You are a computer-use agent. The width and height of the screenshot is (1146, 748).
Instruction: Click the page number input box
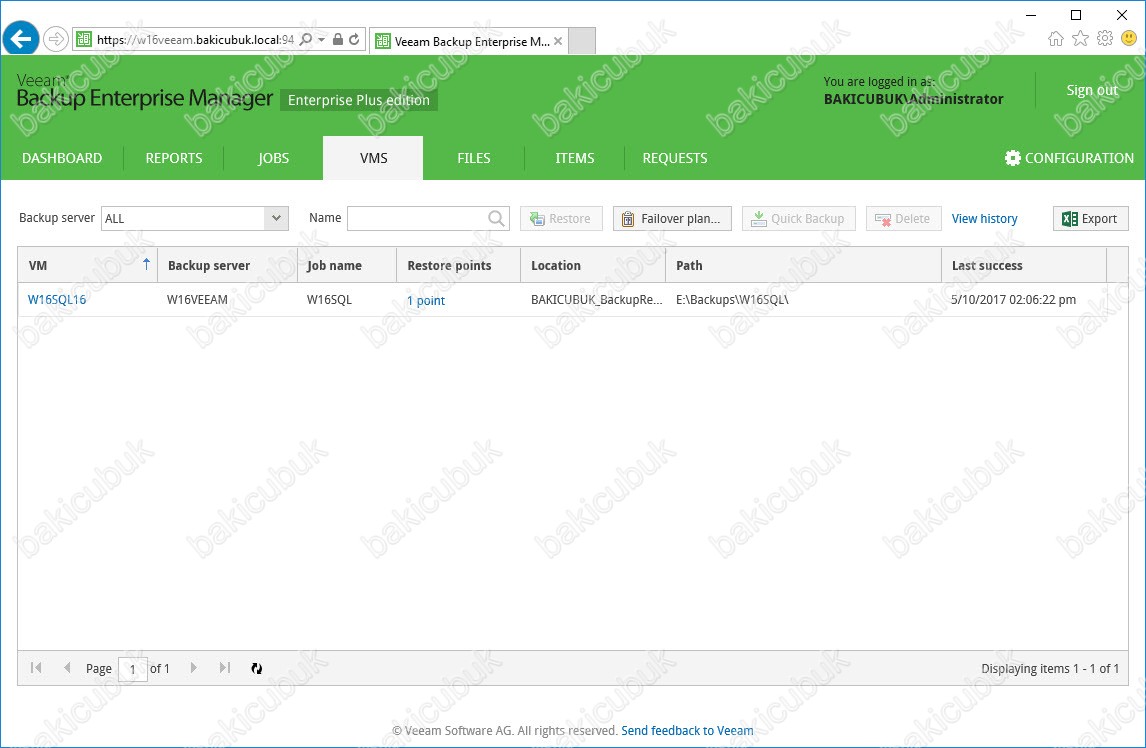click(x=132, y=668)
